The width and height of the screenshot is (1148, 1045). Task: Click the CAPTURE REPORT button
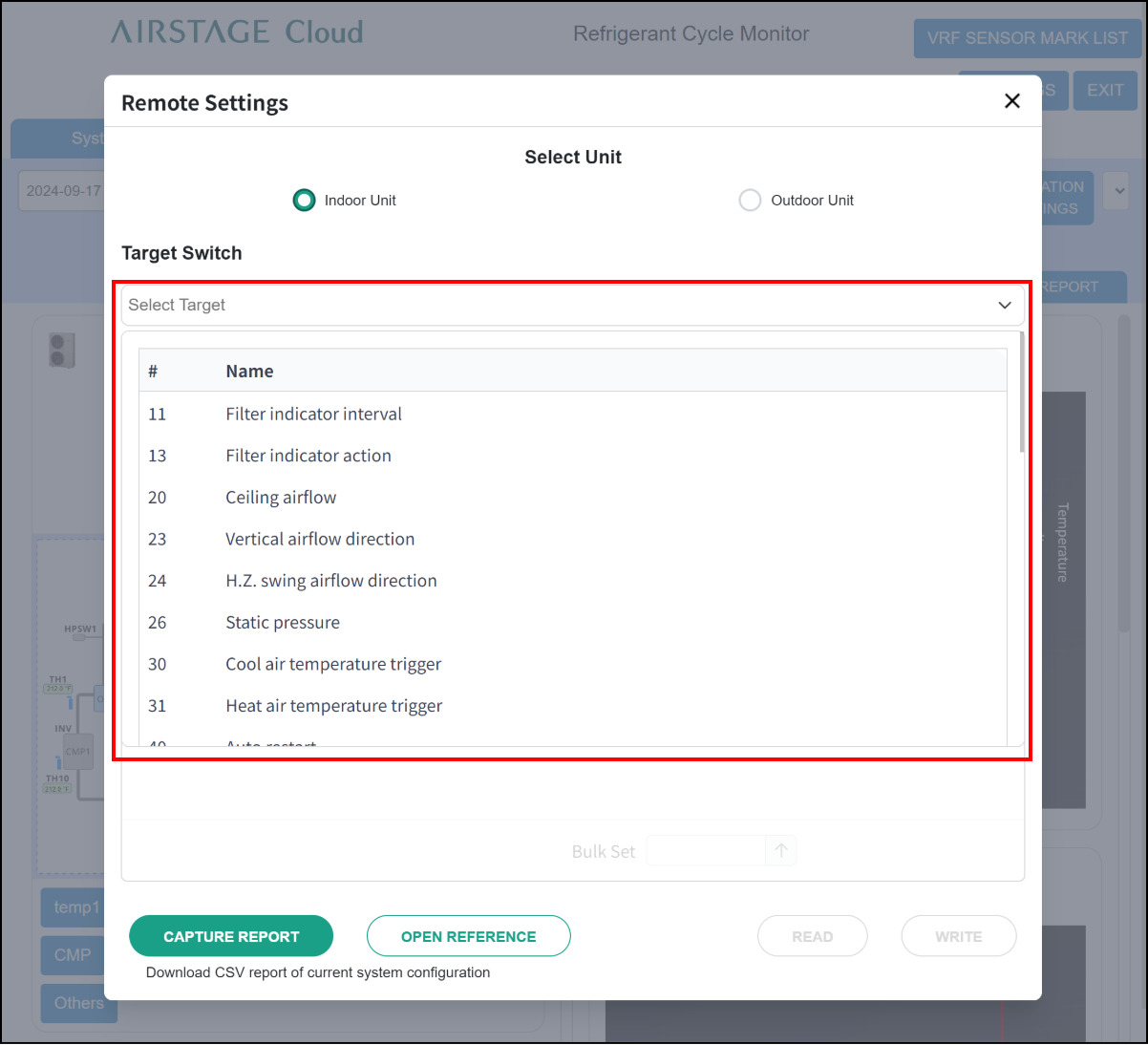point(231,936)
